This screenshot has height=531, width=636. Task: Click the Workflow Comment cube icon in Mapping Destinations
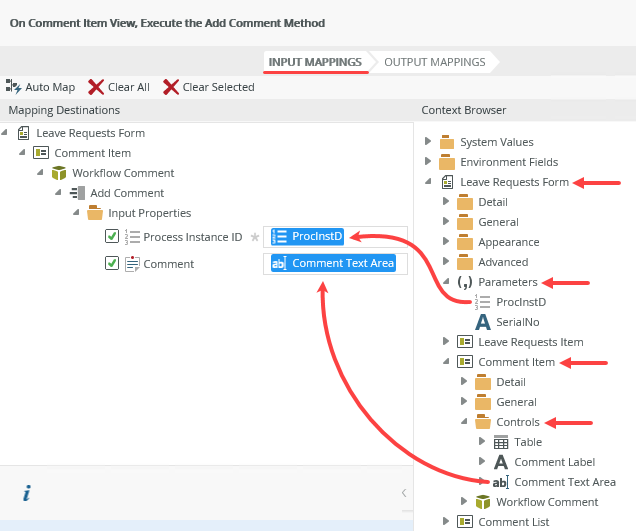[x=59, y=173]
